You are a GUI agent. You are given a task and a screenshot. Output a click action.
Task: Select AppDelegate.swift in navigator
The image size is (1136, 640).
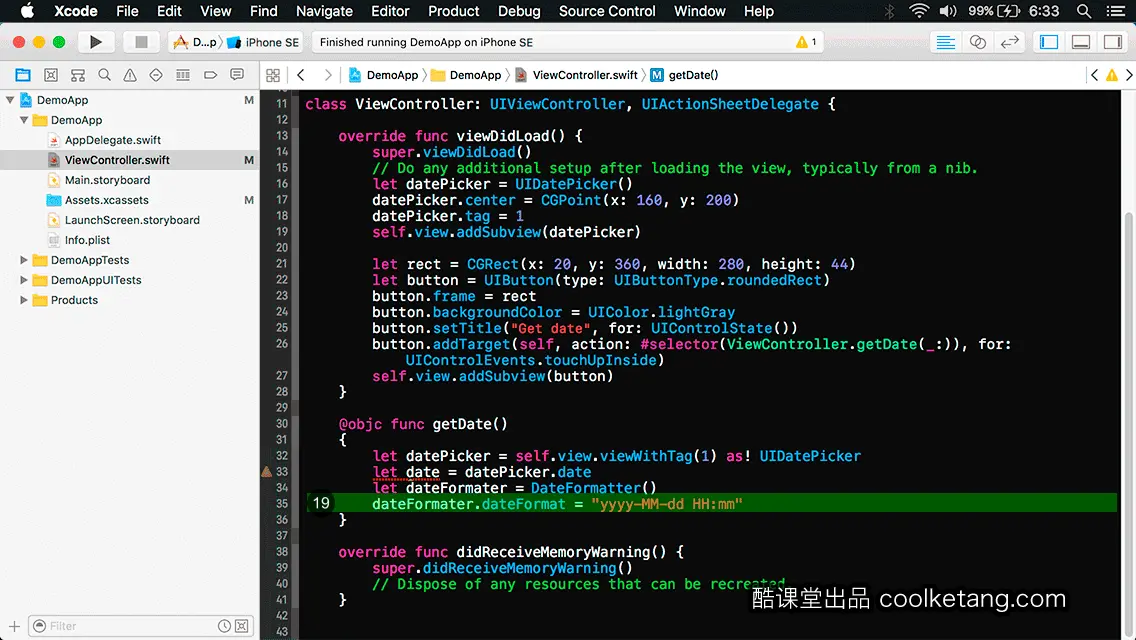coord(112,140)
